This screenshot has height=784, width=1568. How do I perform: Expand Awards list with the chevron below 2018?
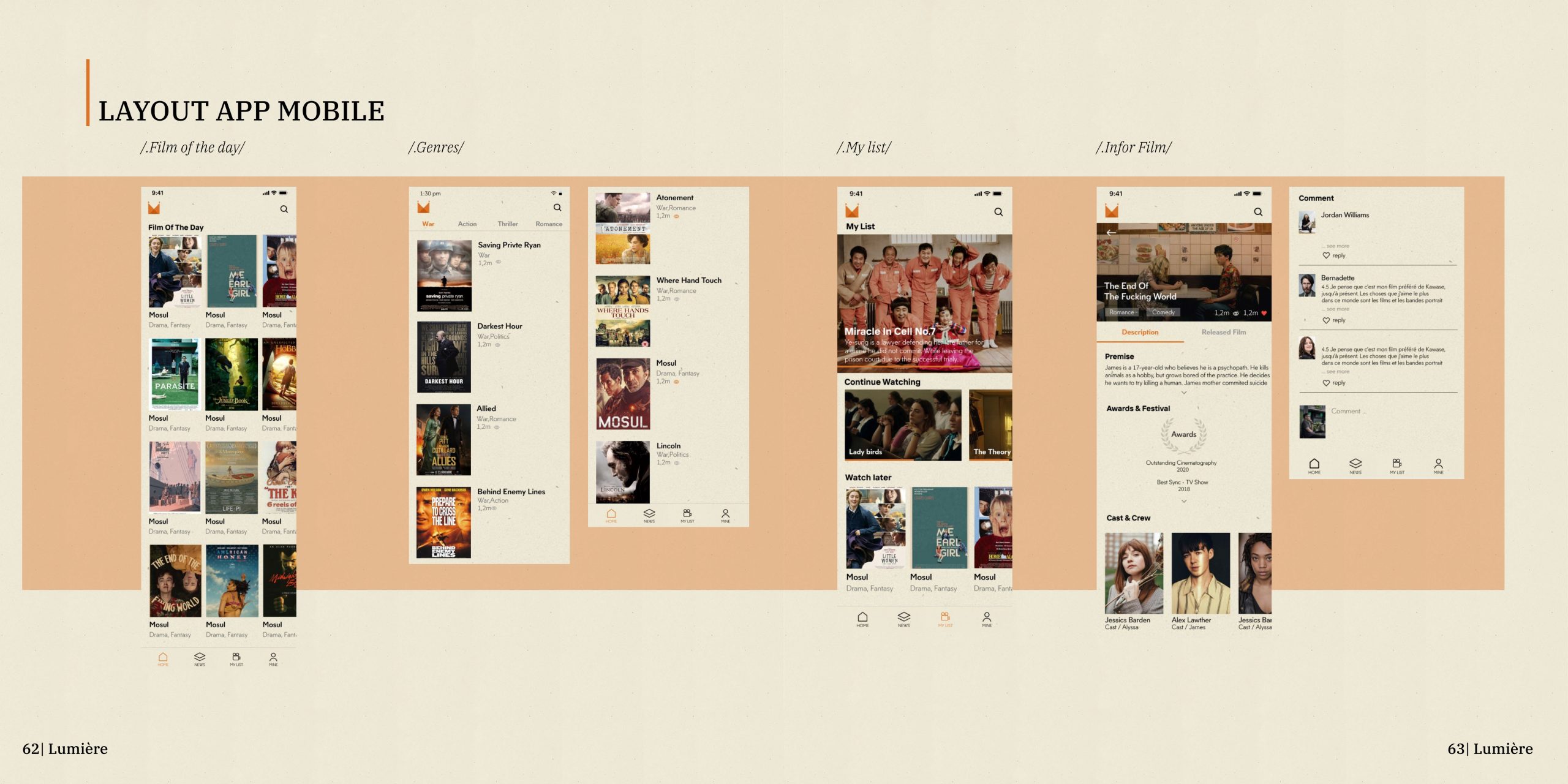point(1184,501)
